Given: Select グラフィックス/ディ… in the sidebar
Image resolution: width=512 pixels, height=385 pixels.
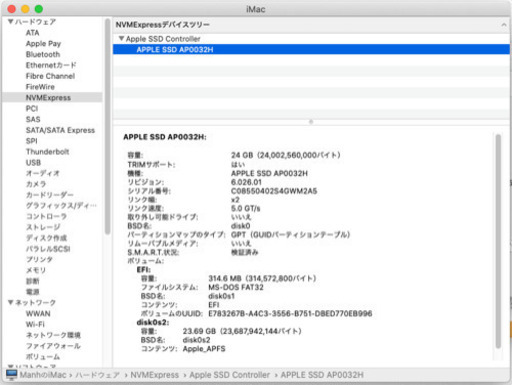Looking at the screenshot, I should click(61, 206).
